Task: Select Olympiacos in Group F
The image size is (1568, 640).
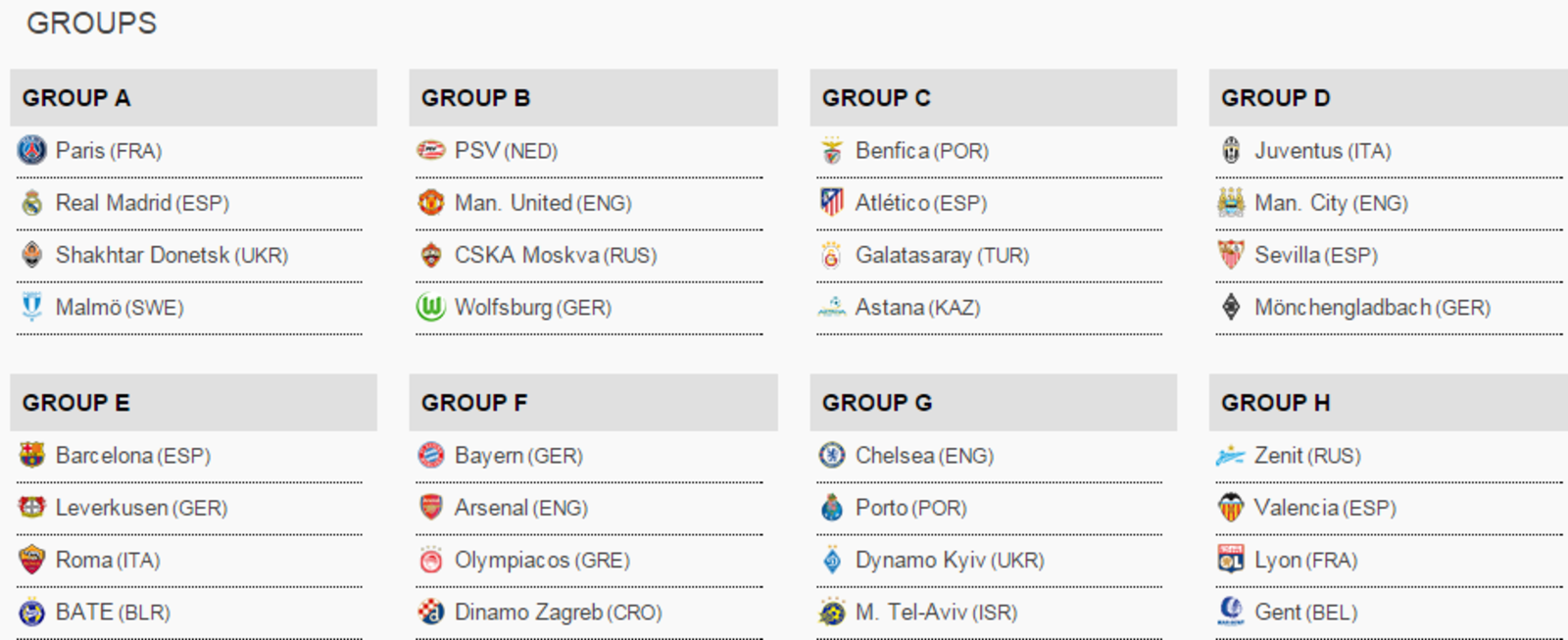Action: pos(542,561)
